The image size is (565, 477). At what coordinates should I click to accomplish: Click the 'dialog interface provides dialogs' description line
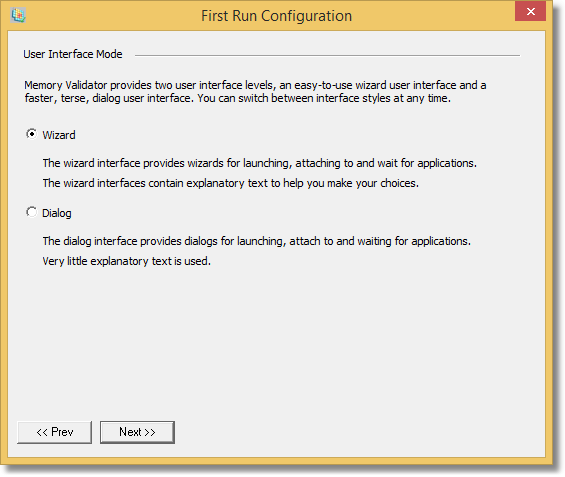click(x=257, y=241)
